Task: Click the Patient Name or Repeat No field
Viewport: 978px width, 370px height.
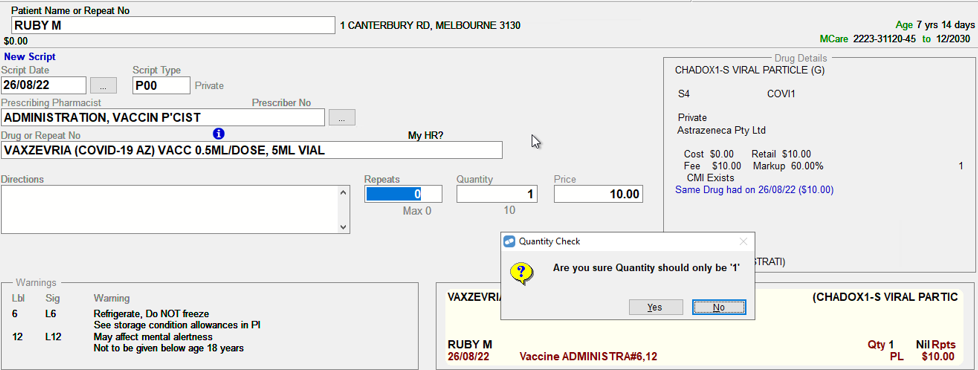Action: (x=173, y=26)
